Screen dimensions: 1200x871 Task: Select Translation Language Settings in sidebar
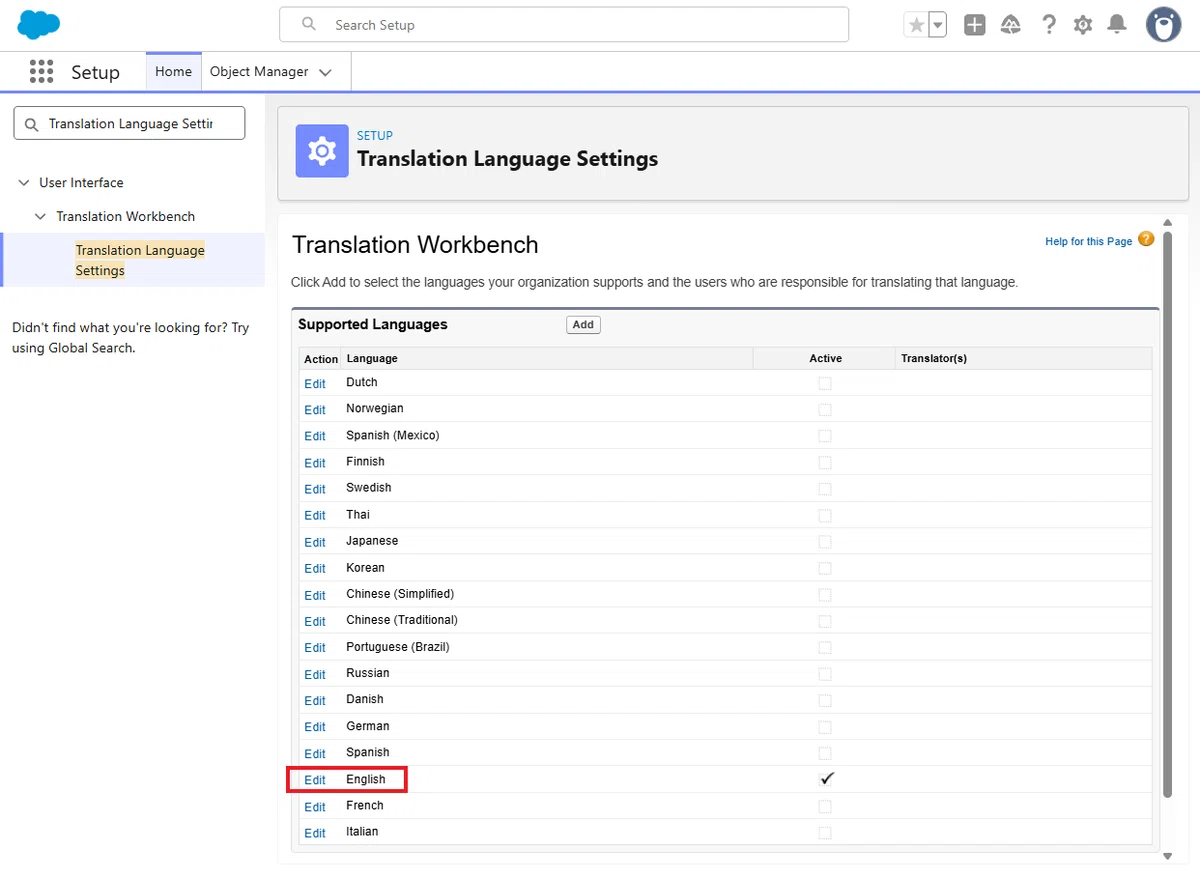point(140,260)
